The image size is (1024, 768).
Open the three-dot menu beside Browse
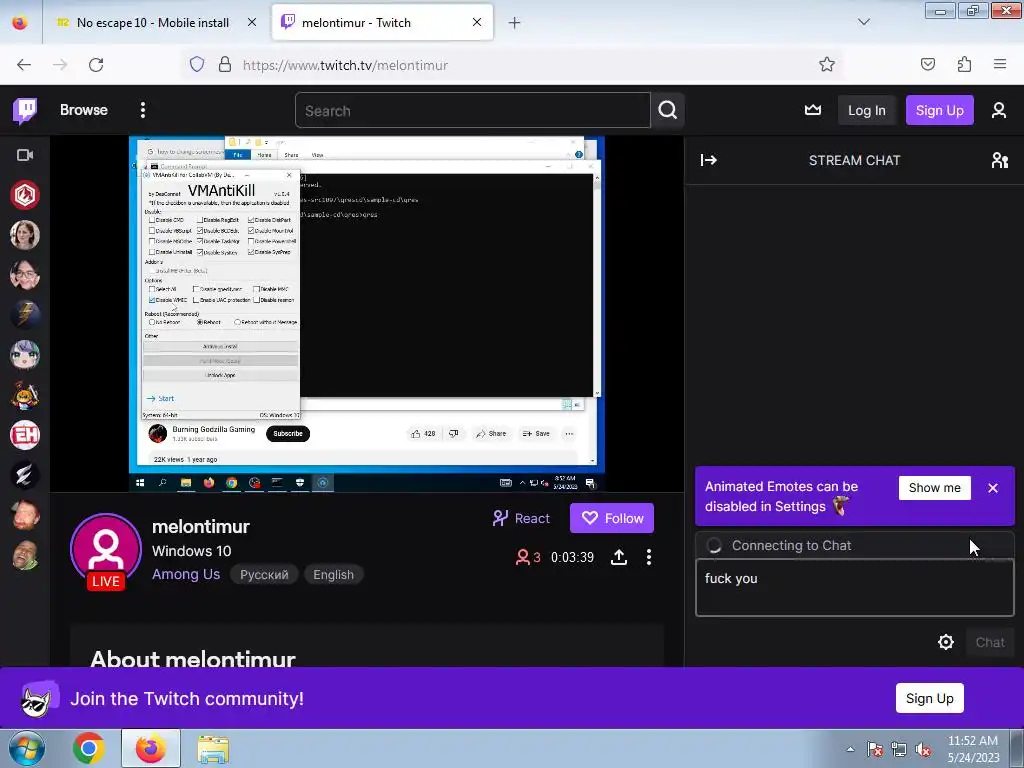(x=142, y=110)
